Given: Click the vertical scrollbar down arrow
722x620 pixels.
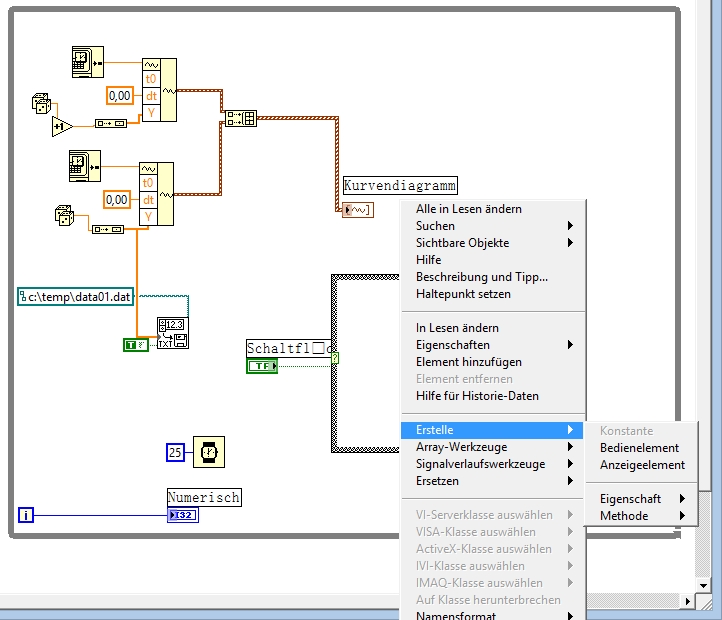Looking at the screenshot, I should pos(704,585).
